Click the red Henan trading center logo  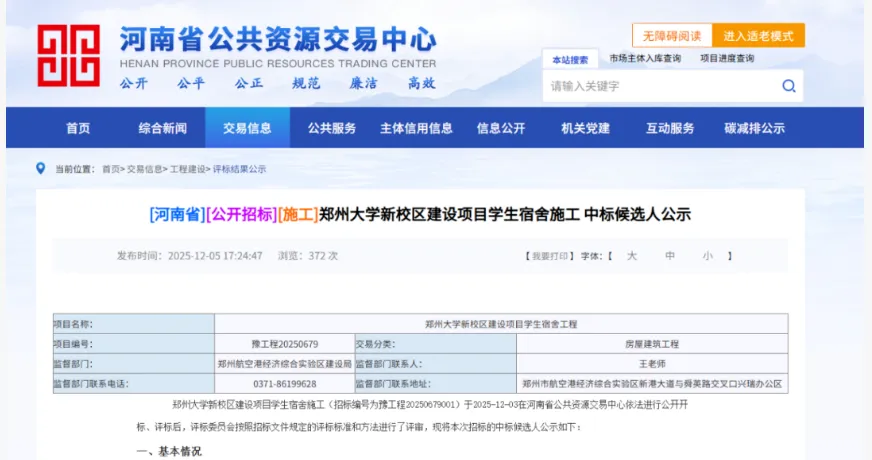[68, 56]
